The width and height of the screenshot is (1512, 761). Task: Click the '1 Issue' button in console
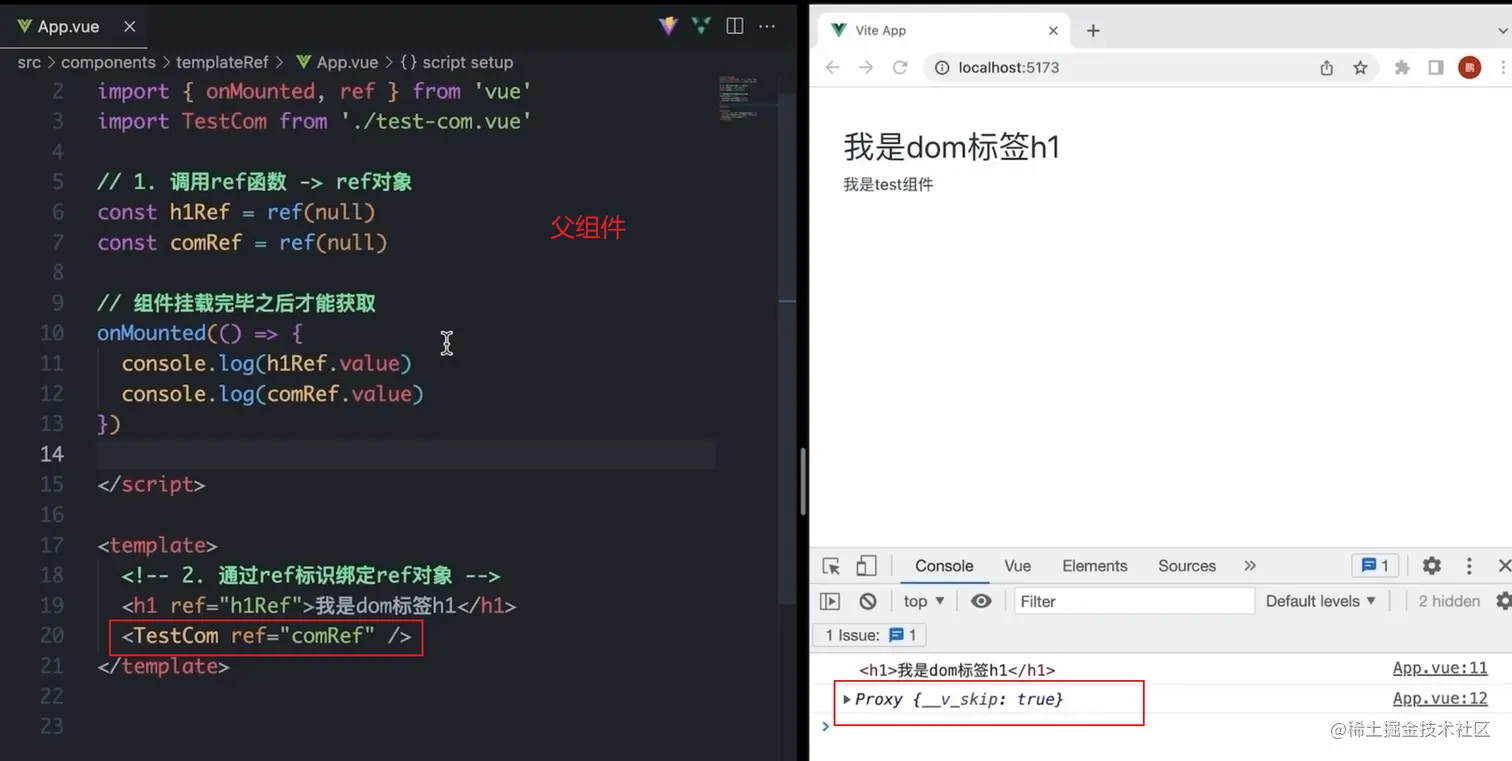coord(869,635)
